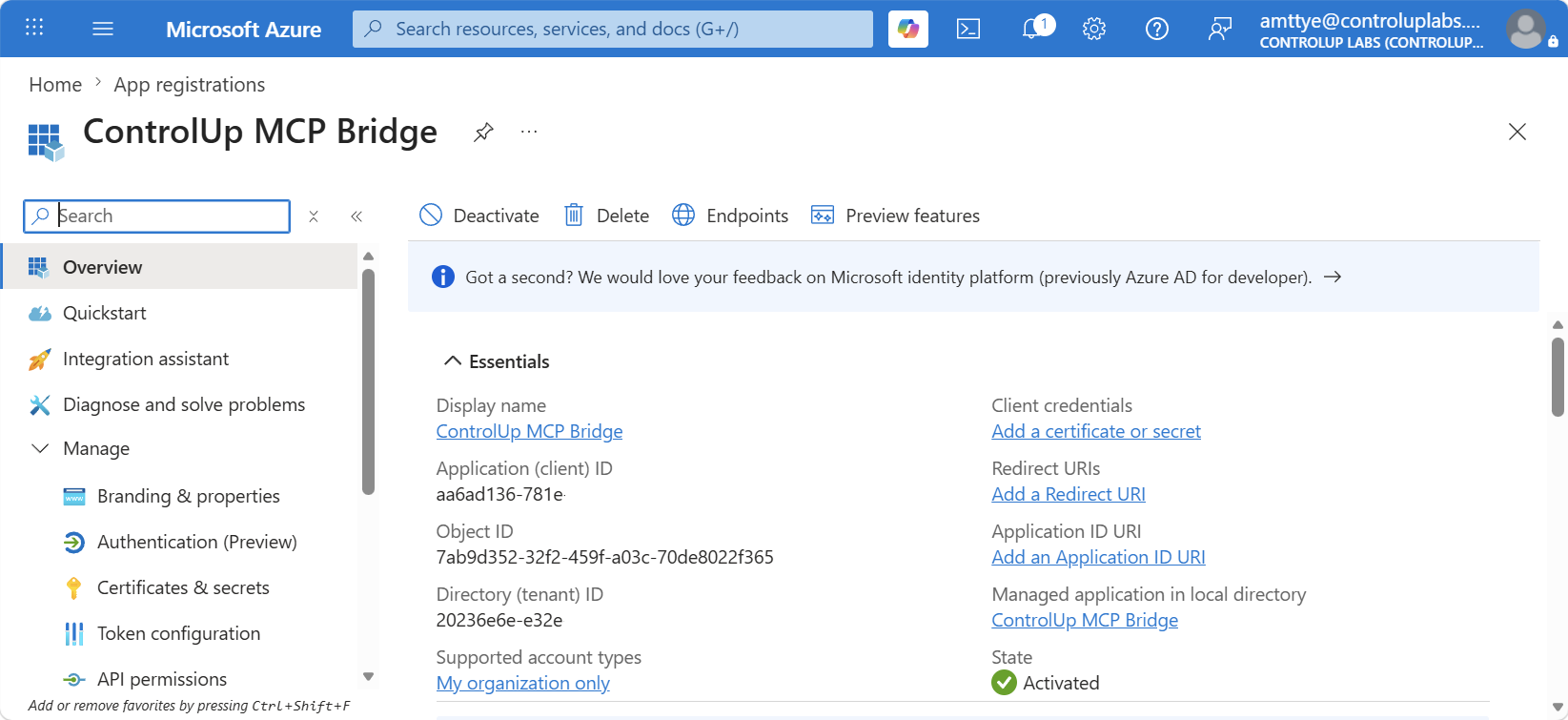Open the more options ellipsis by the title
Viewport: 1568px width, 720px height.
(x=529, y=132)
